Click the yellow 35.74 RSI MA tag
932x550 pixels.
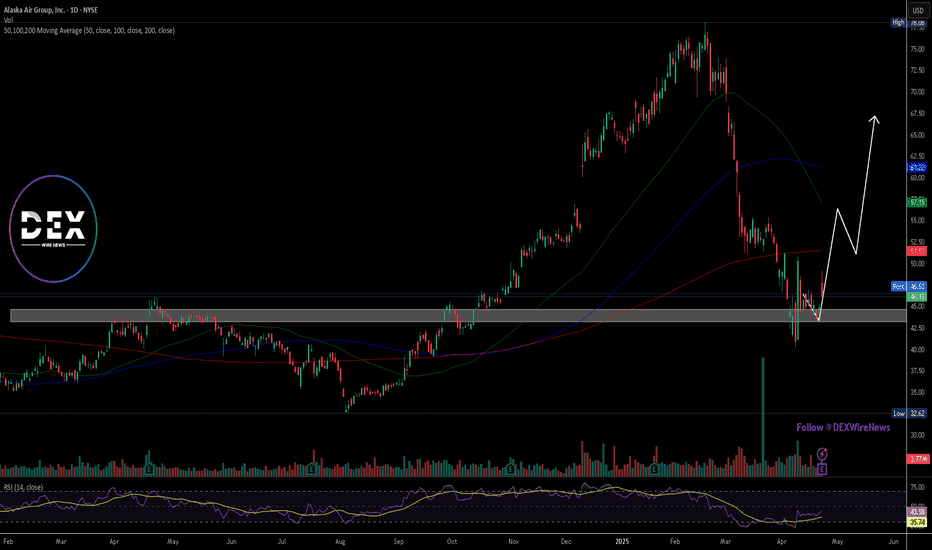pyautogui.click(x=917, y=522)
